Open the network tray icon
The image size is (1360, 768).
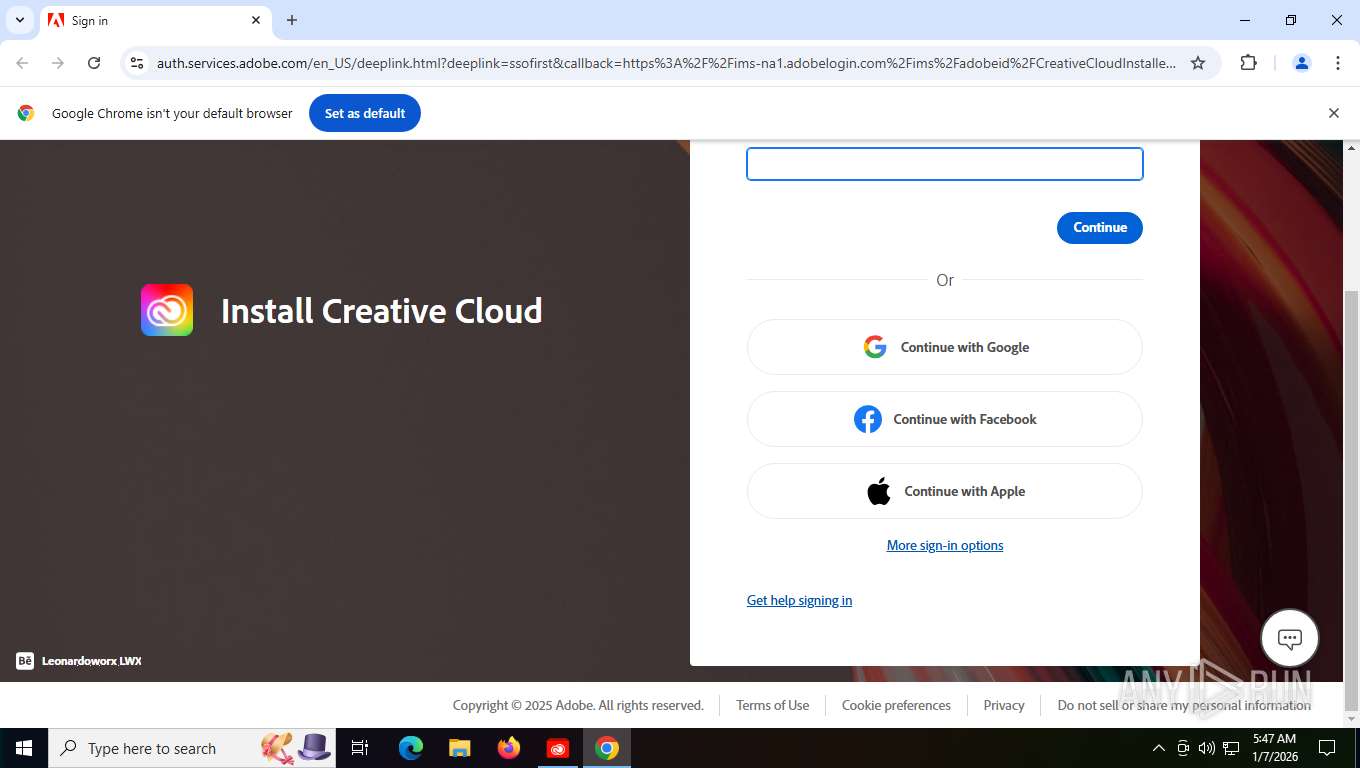(x=1231, y=748)
